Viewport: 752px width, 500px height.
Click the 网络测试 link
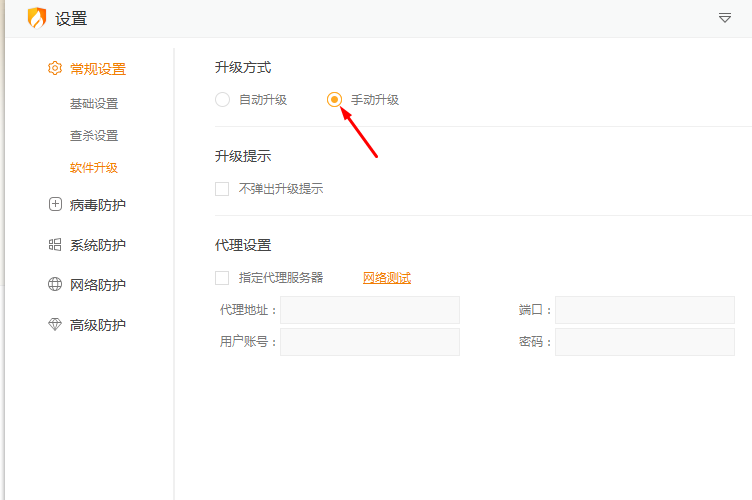(387, 278)
